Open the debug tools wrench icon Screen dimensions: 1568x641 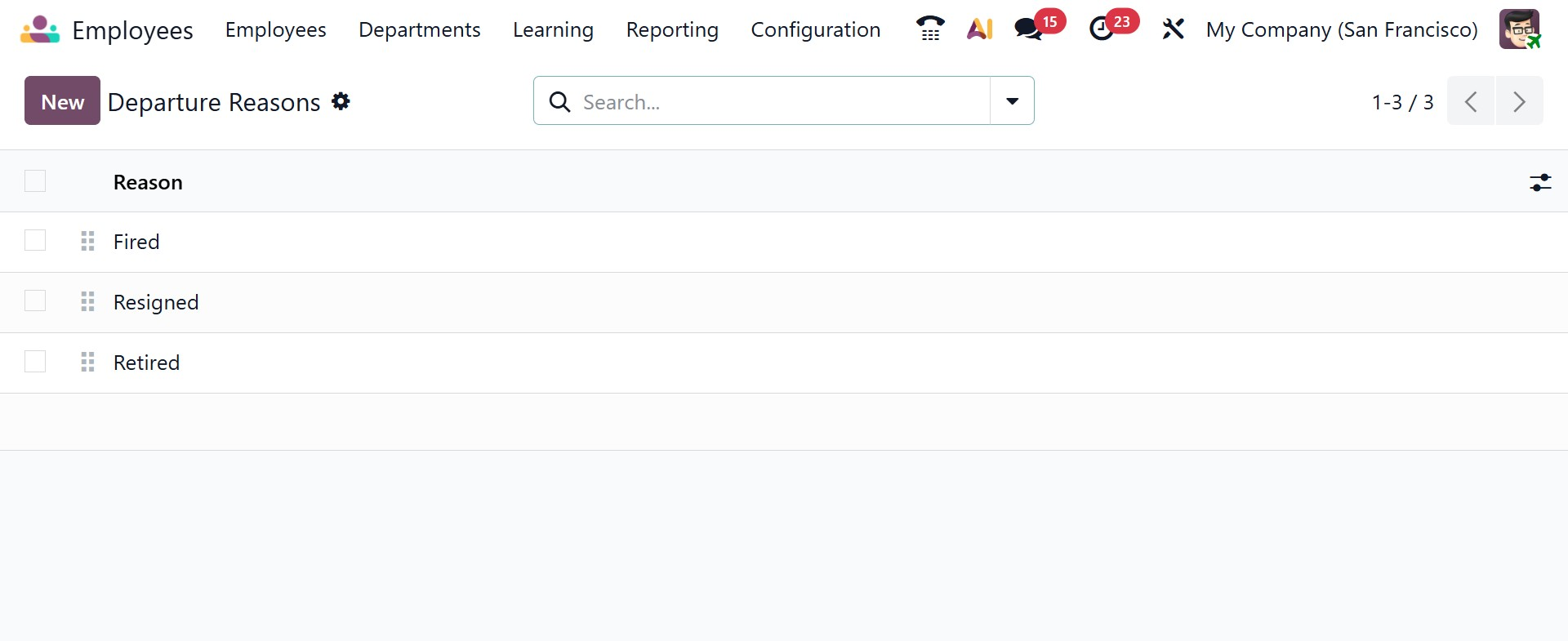1173,29
